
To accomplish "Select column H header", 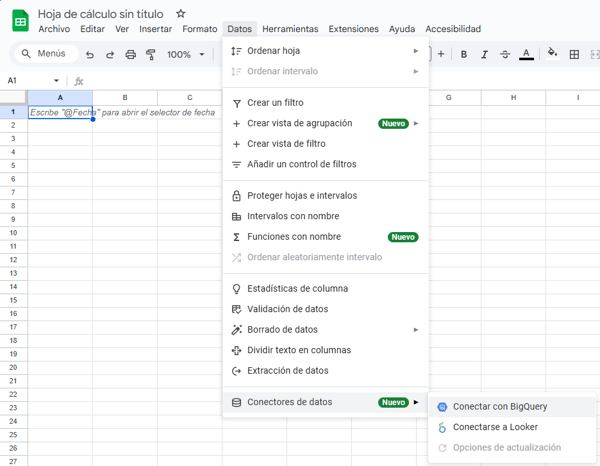I will pos(513,98).
